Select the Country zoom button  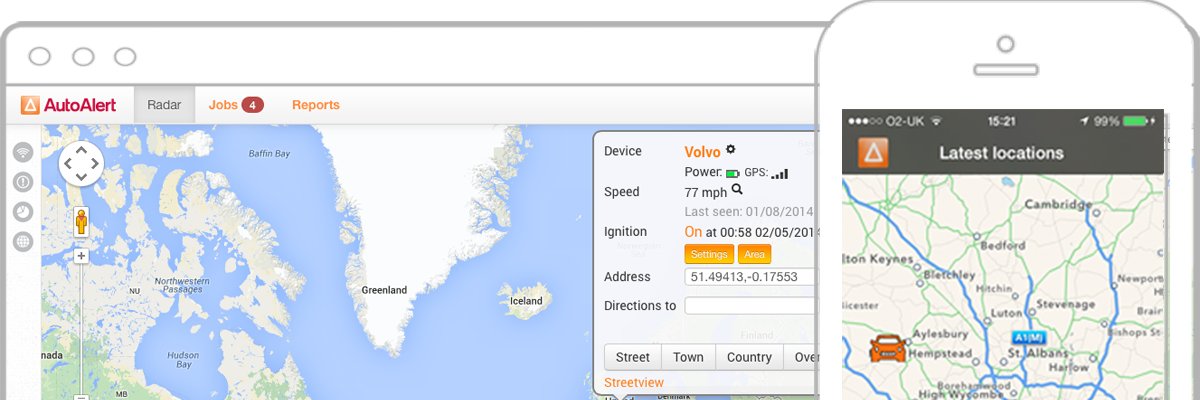pos(749,357)
